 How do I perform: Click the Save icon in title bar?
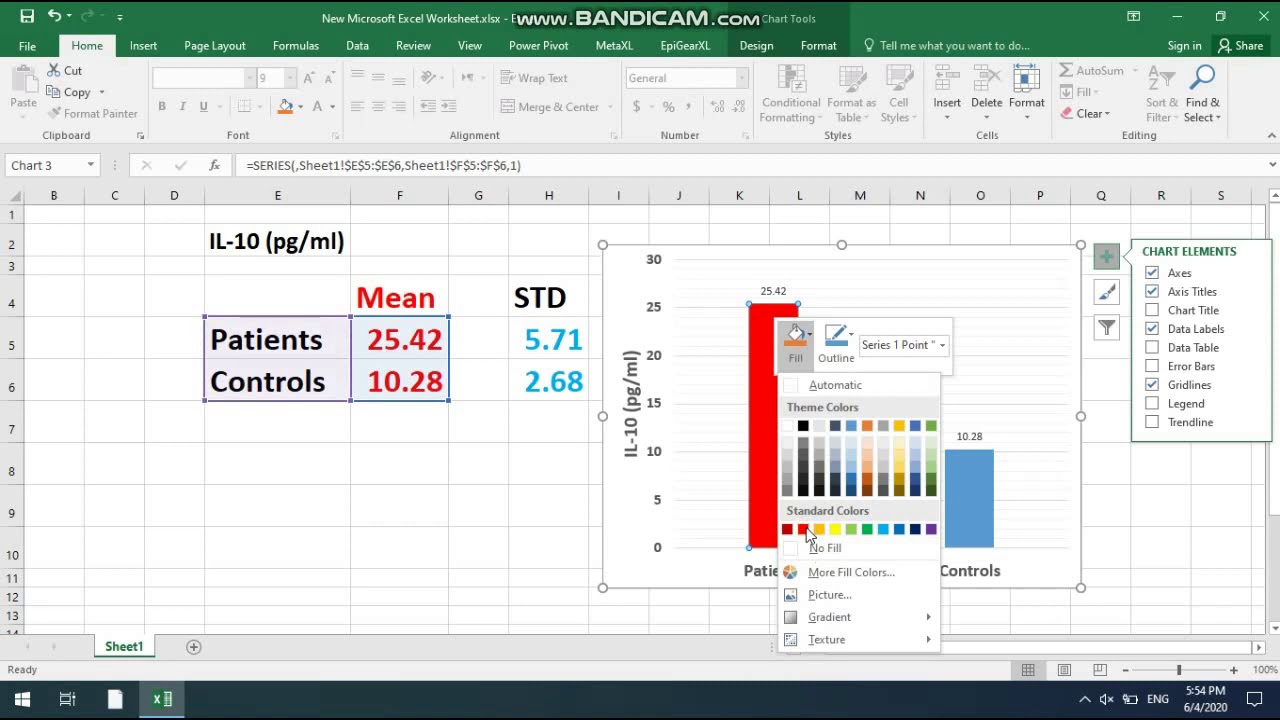(x=27, y=16)
